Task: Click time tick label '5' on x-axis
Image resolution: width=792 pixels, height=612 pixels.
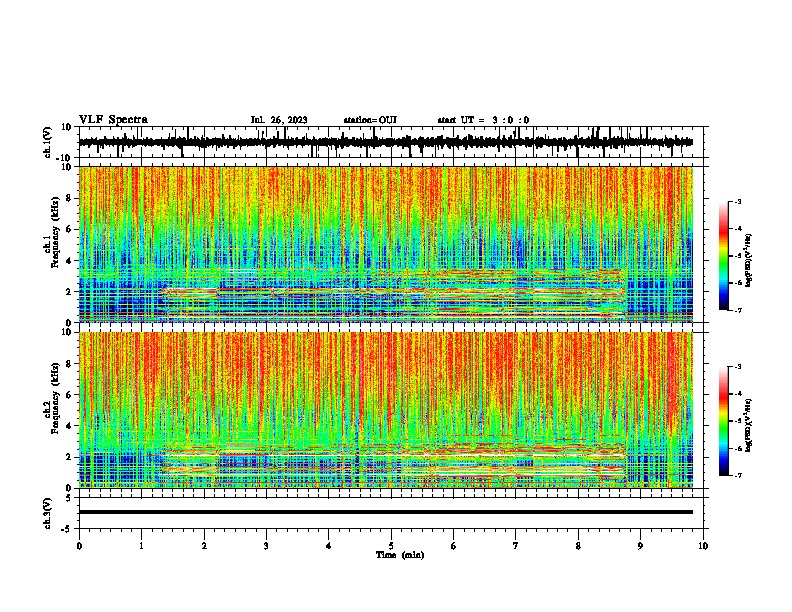Action: [391, 546]
